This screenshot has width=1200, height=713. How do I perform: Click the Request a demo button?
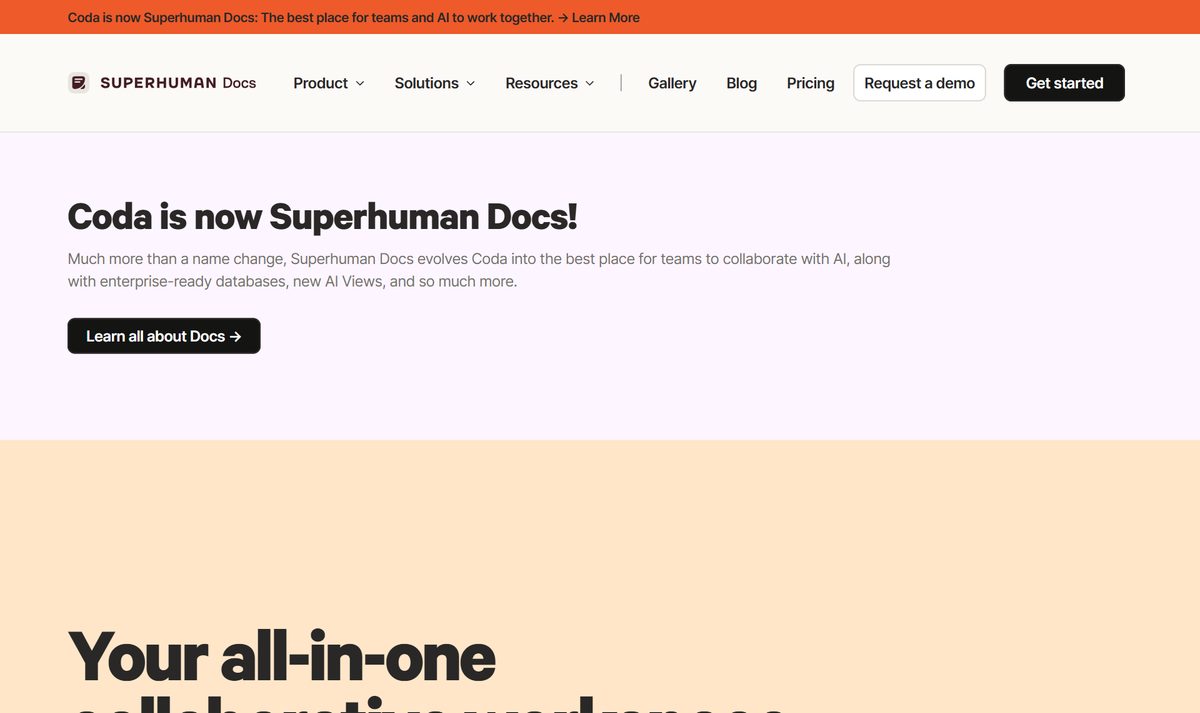(919, 83)
